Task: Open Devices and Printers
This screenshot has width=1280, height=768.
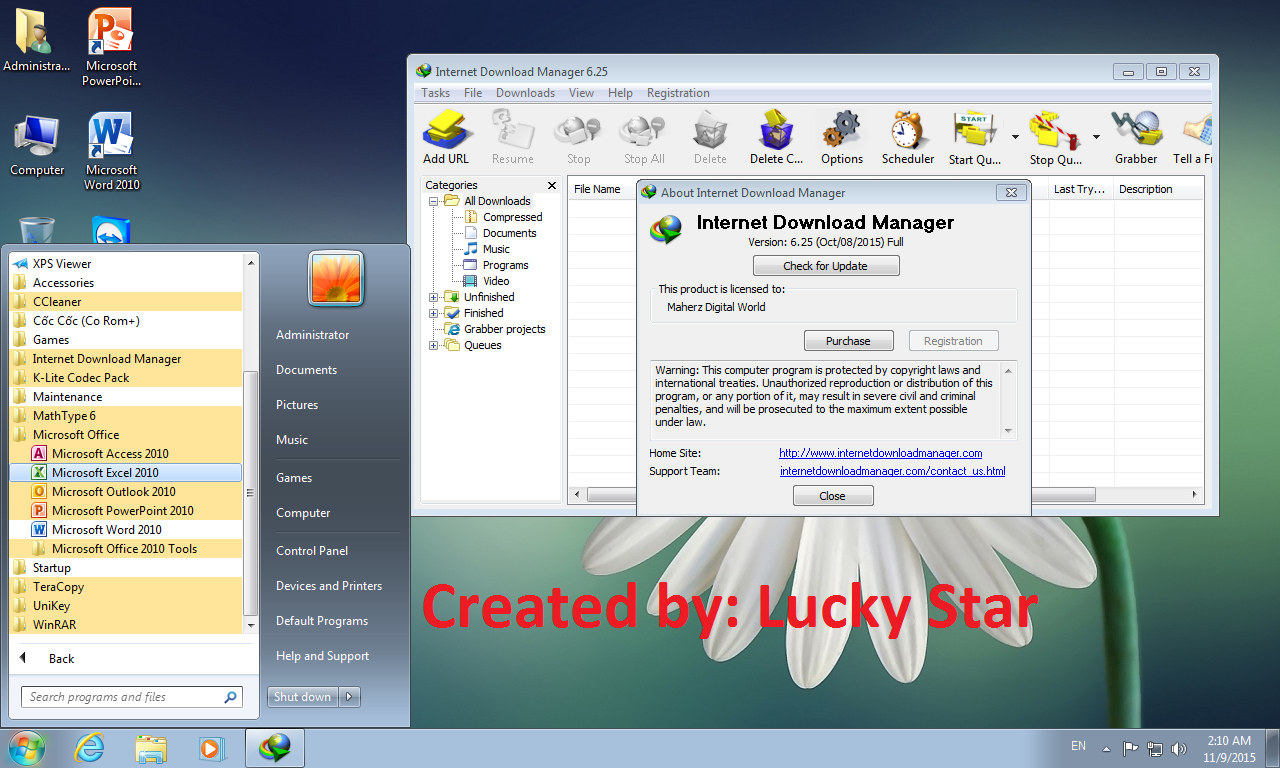Action: 329,586
